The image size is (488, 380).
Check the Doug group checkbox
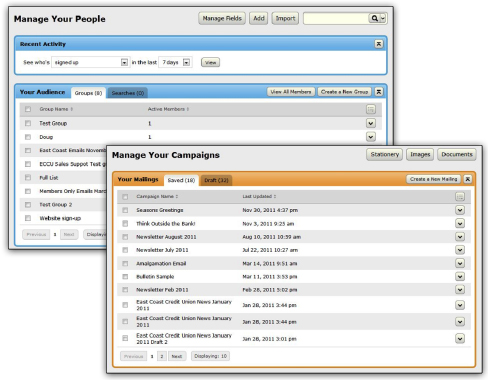pos(28,137)
